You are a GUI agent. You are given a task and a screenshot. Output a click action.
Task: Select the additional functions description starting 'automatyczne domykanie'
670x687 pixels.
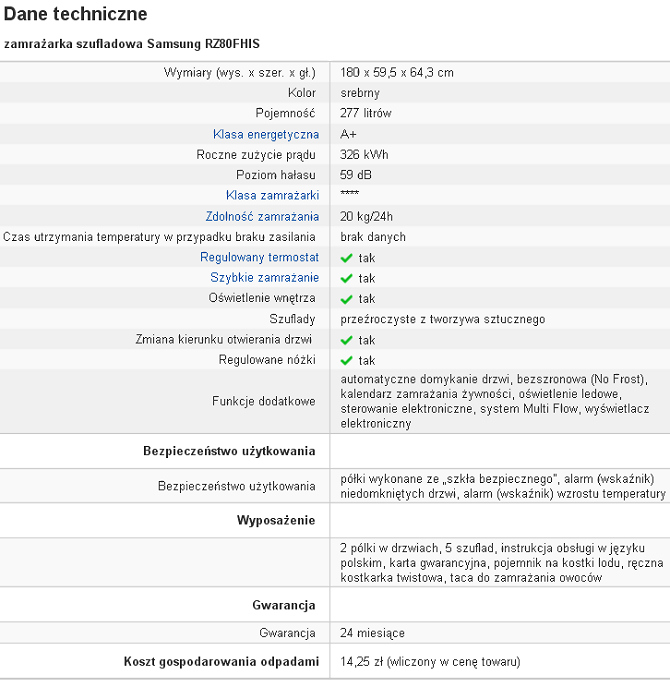(495, 401)
